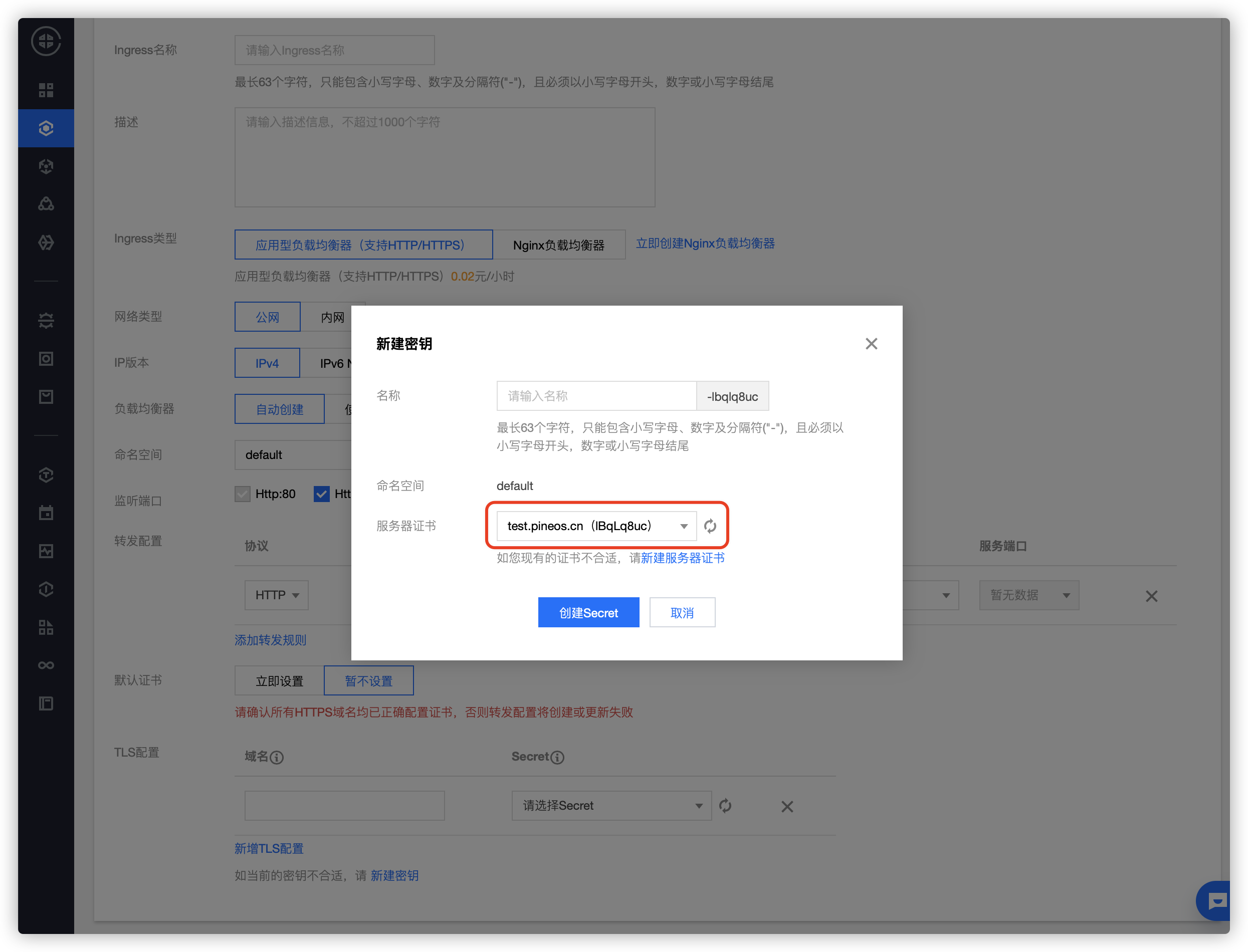Image resolution: width=1248 pixels, height=952 pixels.
Task: Choose 暂不设置 for default certificate
Action: [369, 681]
